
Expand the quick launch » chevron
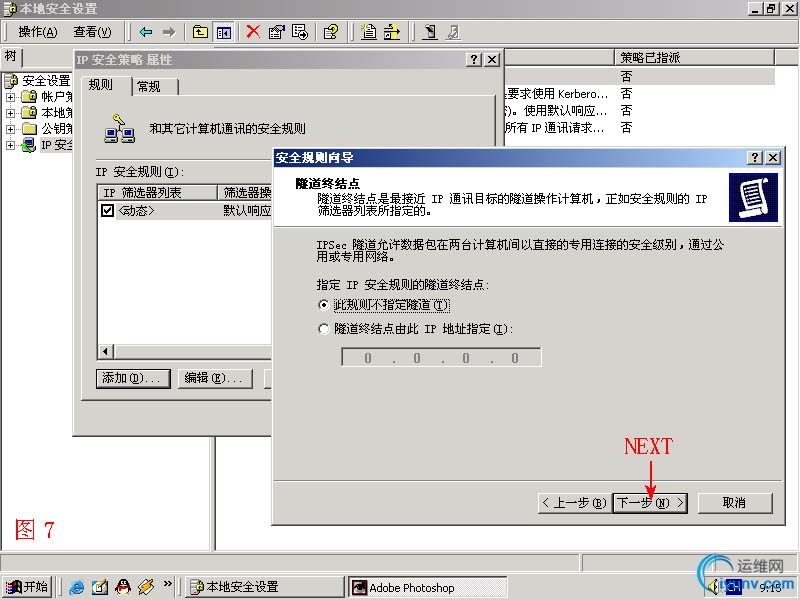167,584
